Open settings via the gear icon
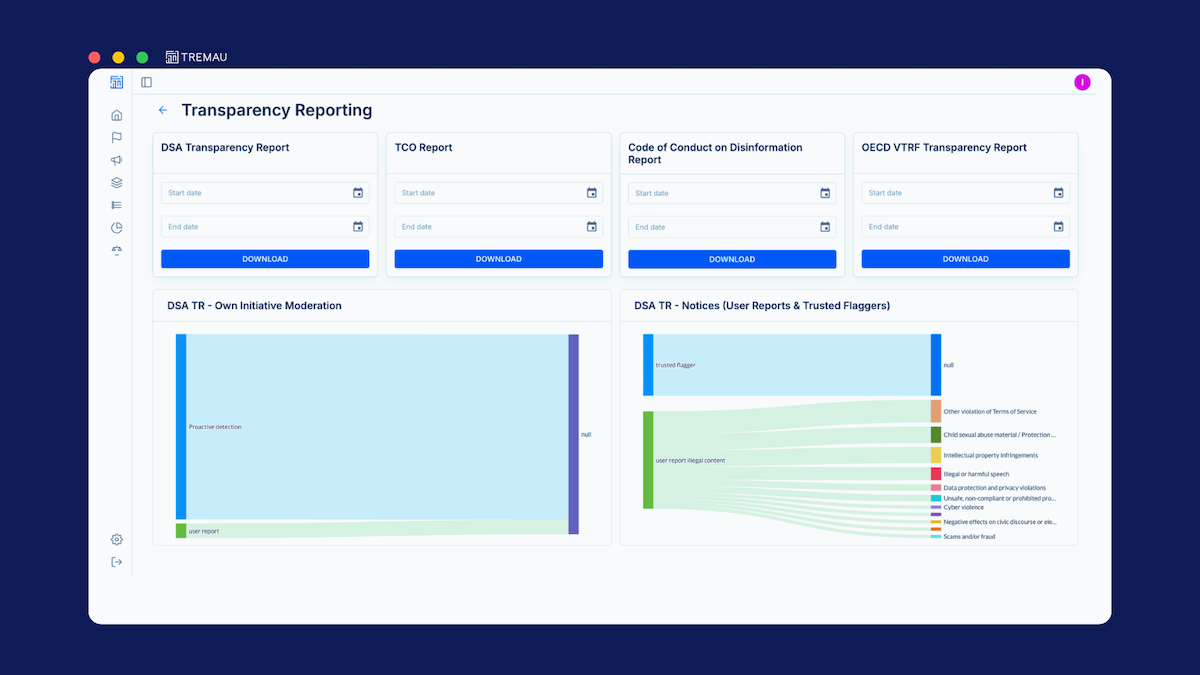The height and width of the screenshot is (675, 1200). (x=117, y=540)
